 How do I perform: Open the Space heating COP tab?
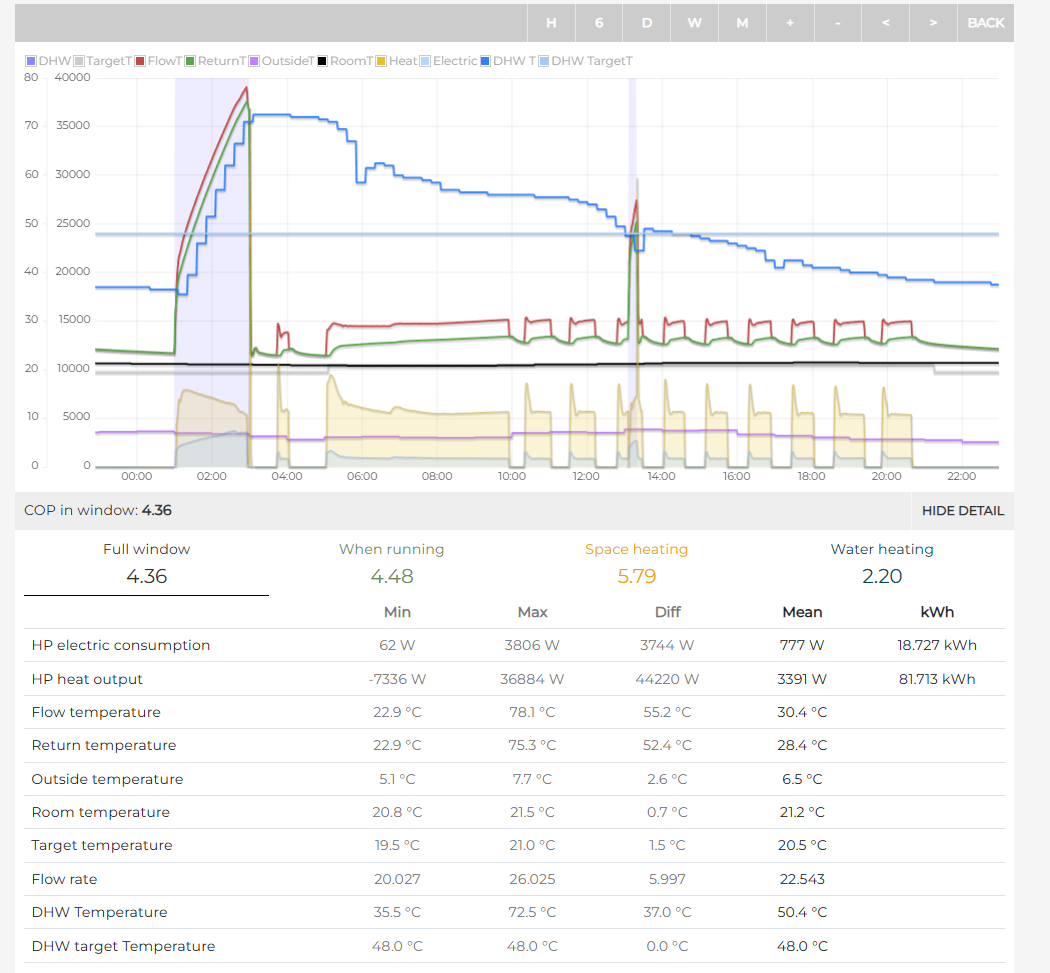click(x=636, y=564)
